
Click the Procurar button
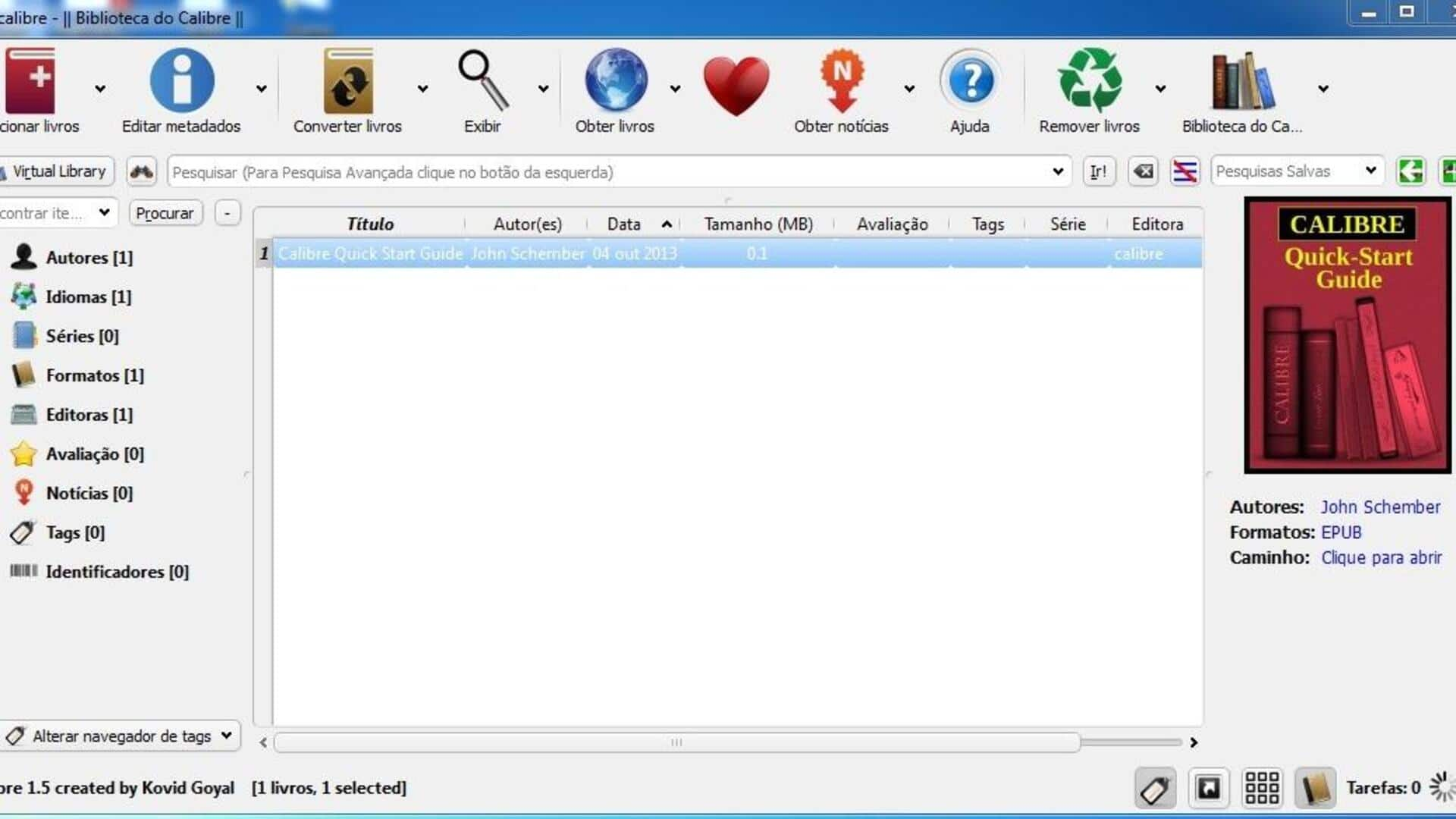tap(165, 213)
